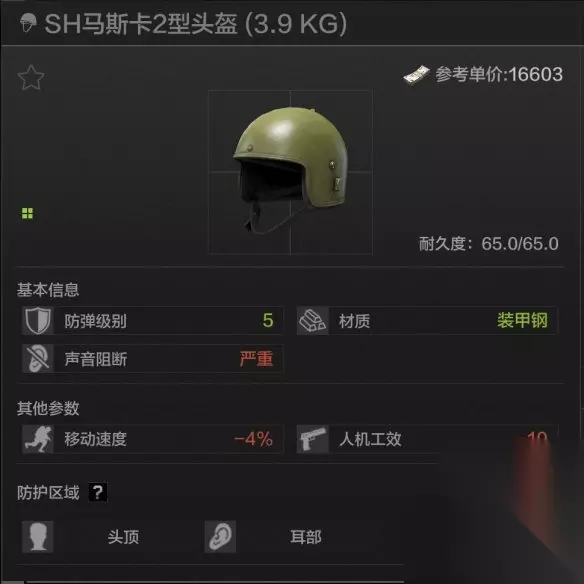The width and height of the screenshot is (584, 584).
Task: Click the 防弹级别 row showing 5
Action: [x=152, y=321]
